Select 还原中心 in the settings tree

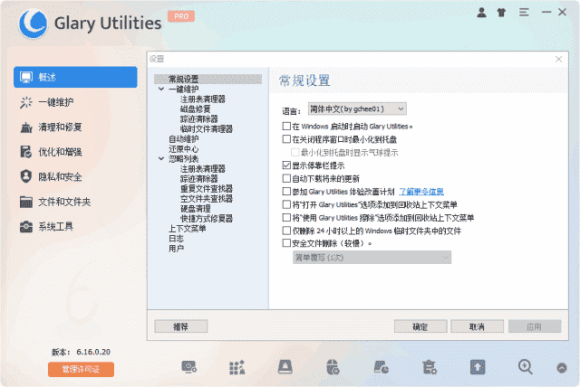[x=183, y=149]
